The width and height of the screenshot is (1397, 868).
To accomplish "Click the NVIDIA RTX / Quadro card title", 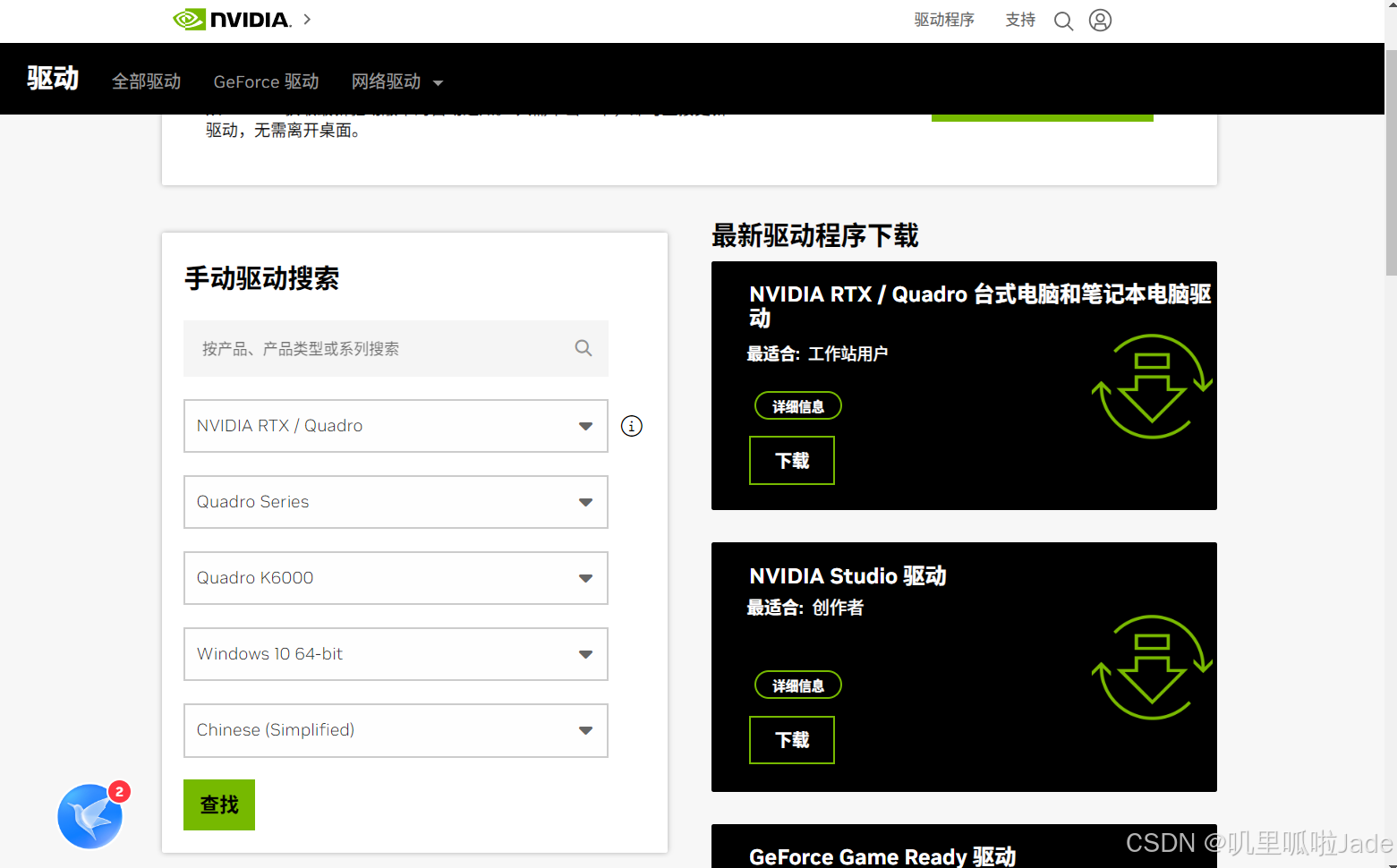I will (x=980, y=305).
